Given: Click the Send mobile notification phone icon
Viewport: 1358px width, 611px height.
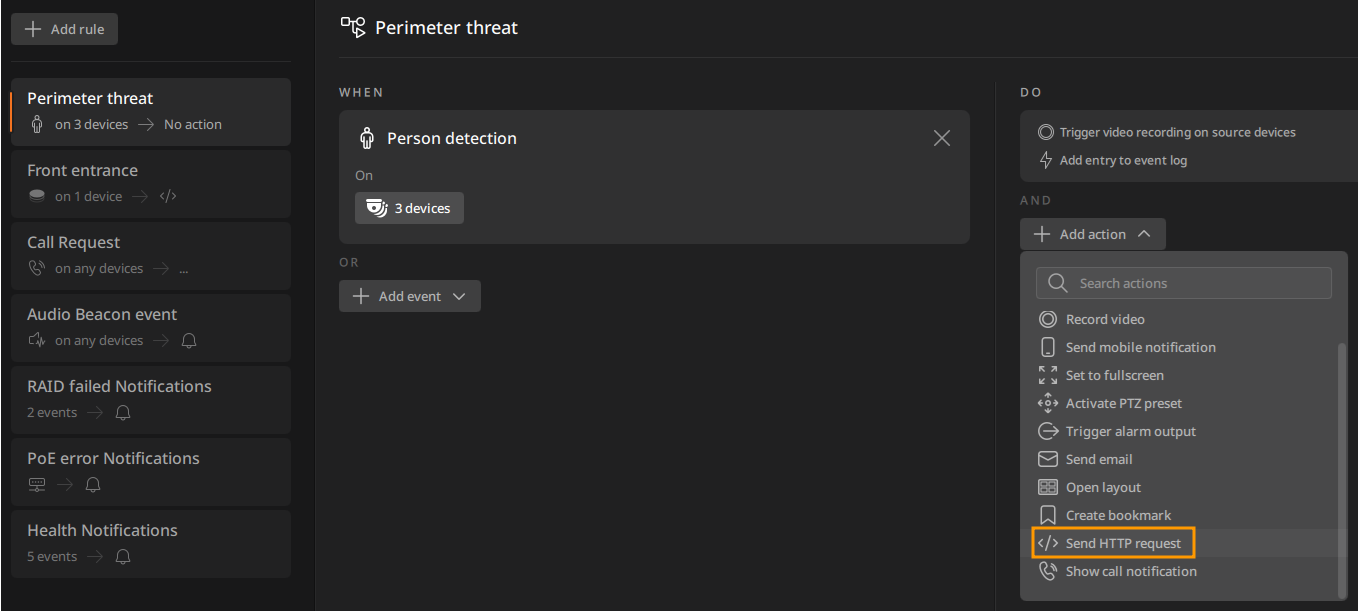Looking at the screenshot, I should tap(1048, 347).
